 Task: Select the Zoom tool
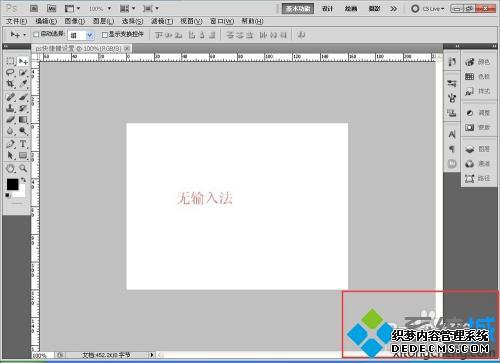click(x=23, y=168)
